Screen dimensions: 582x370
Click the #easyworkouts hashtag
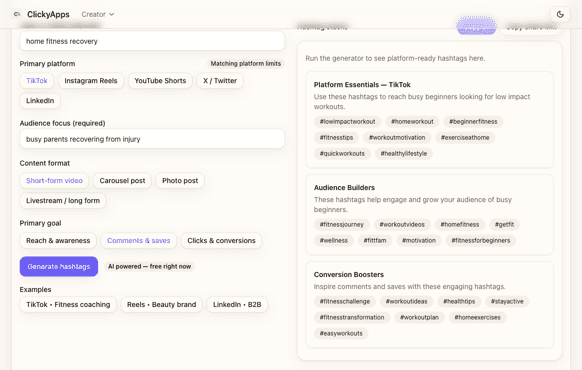point(341,333)
